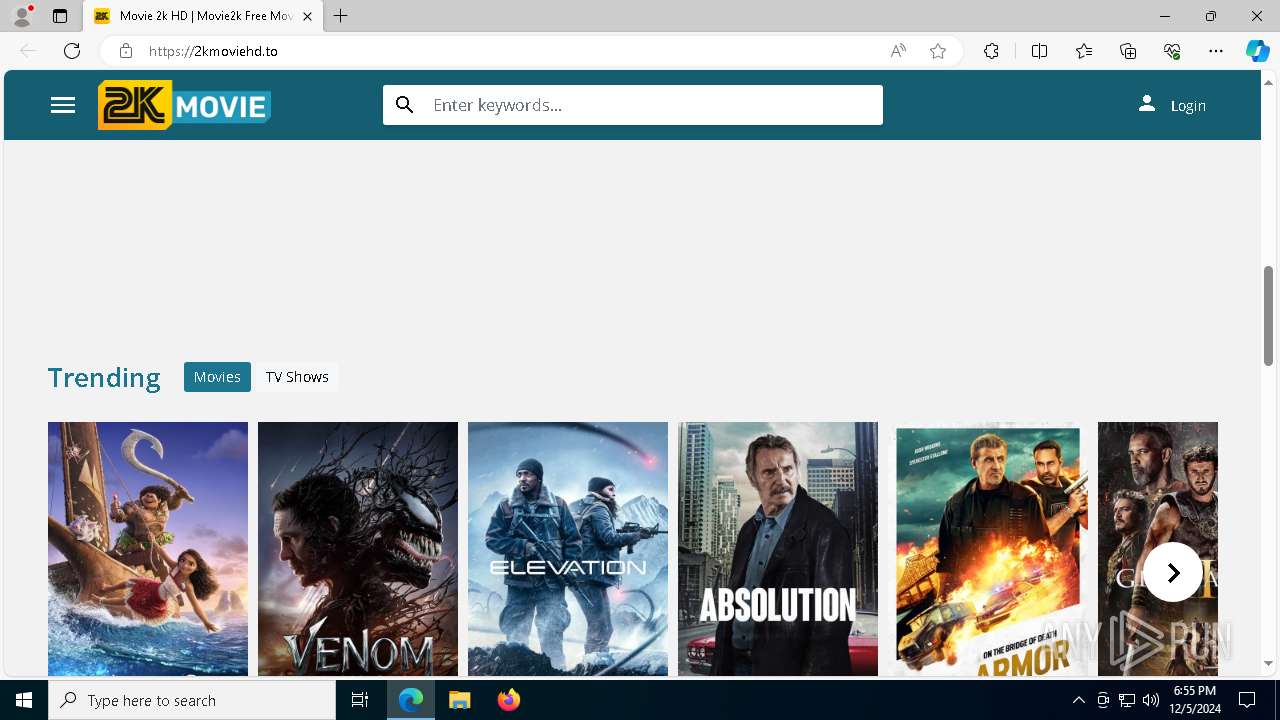This screenshot has height=720, width=1280.
Task: Launch Copilot from Edge toolbar
Action: 1257,51
